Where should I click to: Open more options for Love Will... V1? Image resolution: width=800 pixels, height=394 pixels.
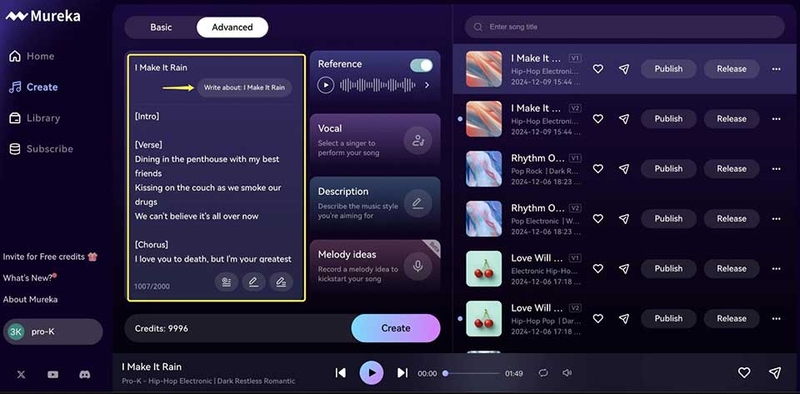[776, 268]
